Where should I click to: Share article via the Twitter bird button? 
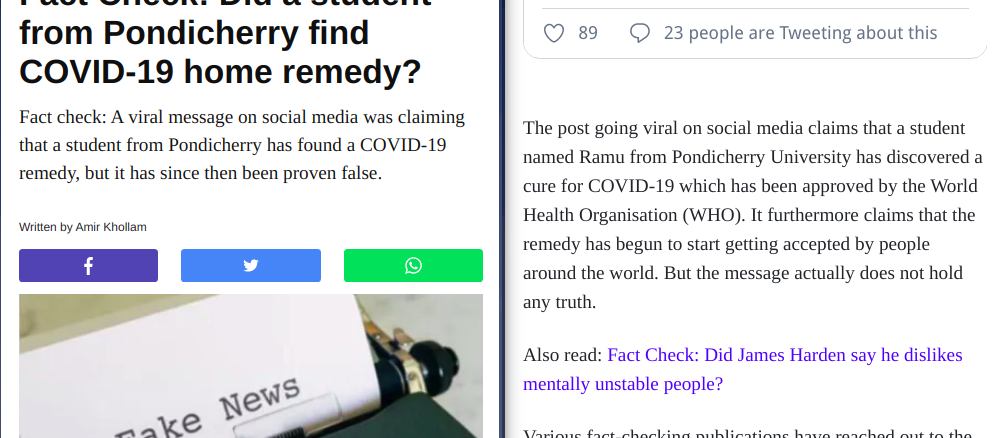(251, 265)
